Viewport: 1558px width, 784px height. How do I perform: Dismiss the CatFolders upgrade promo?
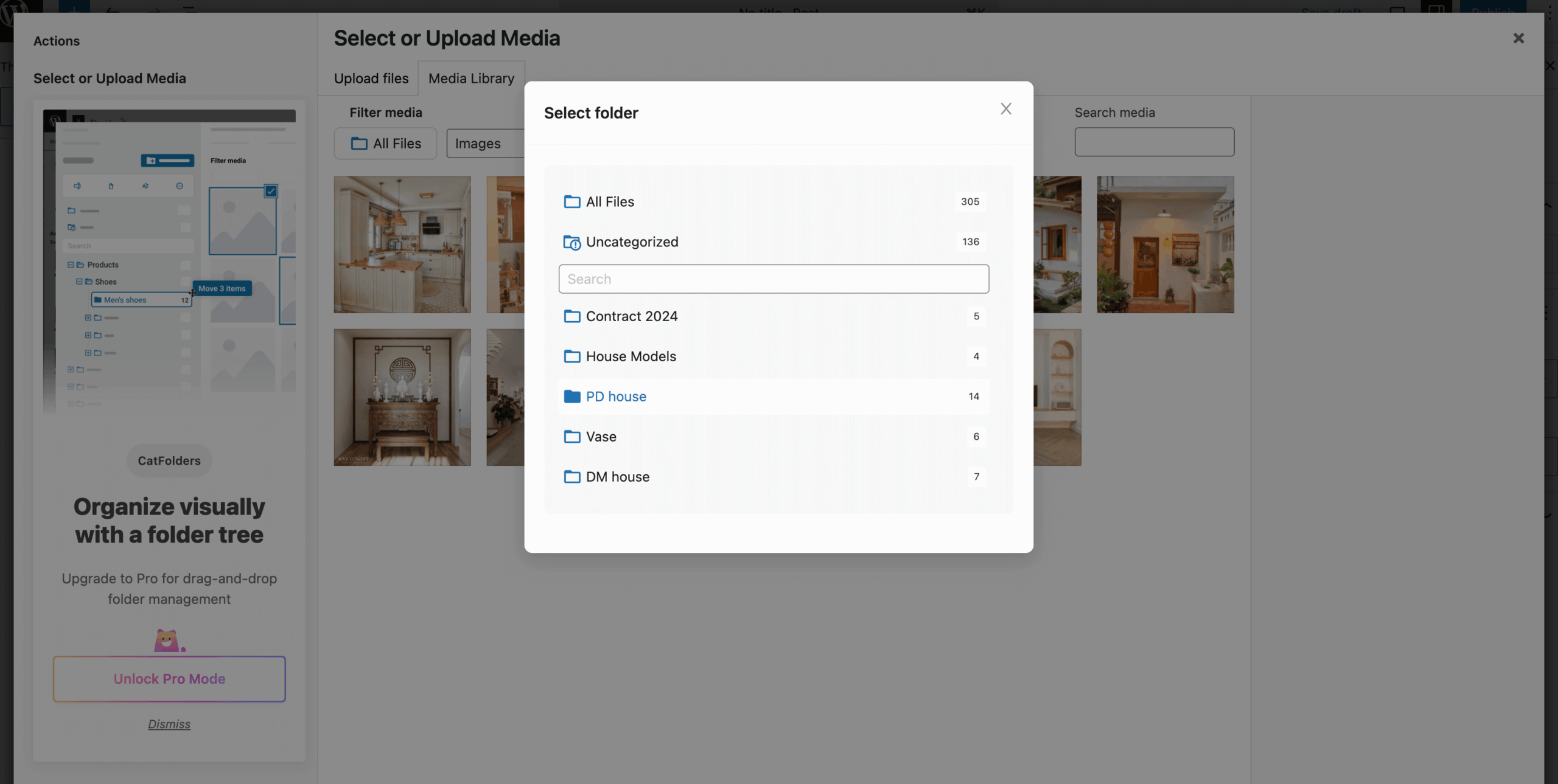[x=169, y=724]
